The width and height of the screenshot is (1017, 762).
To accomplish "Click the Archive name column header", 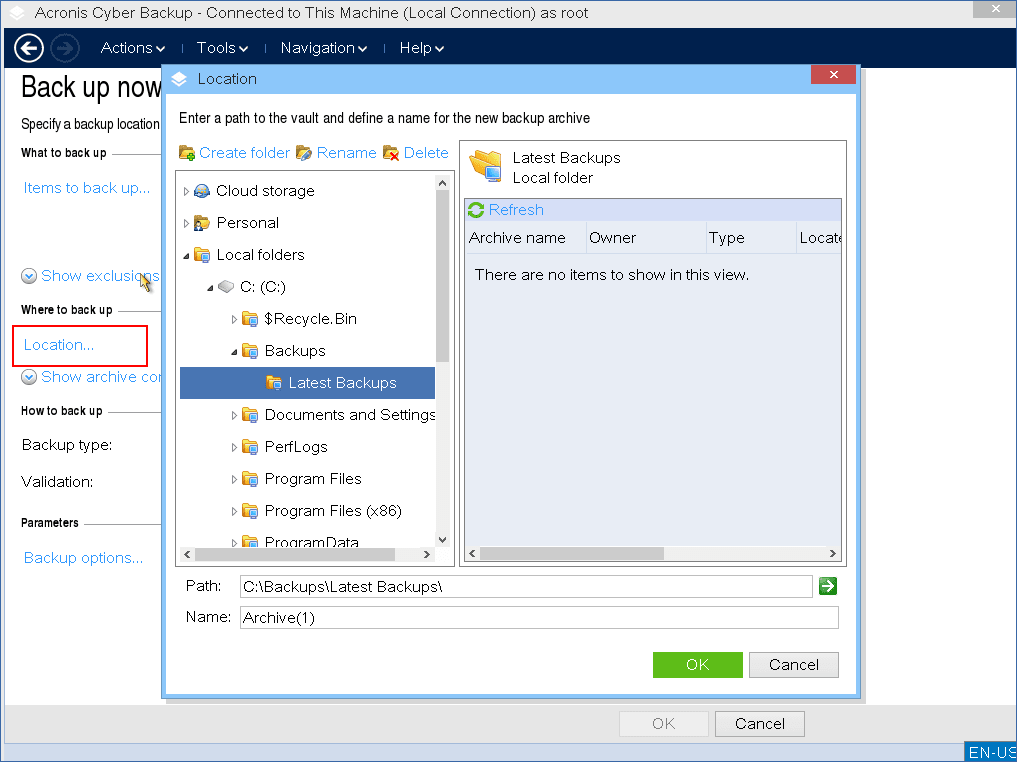I will pos(517,238).
